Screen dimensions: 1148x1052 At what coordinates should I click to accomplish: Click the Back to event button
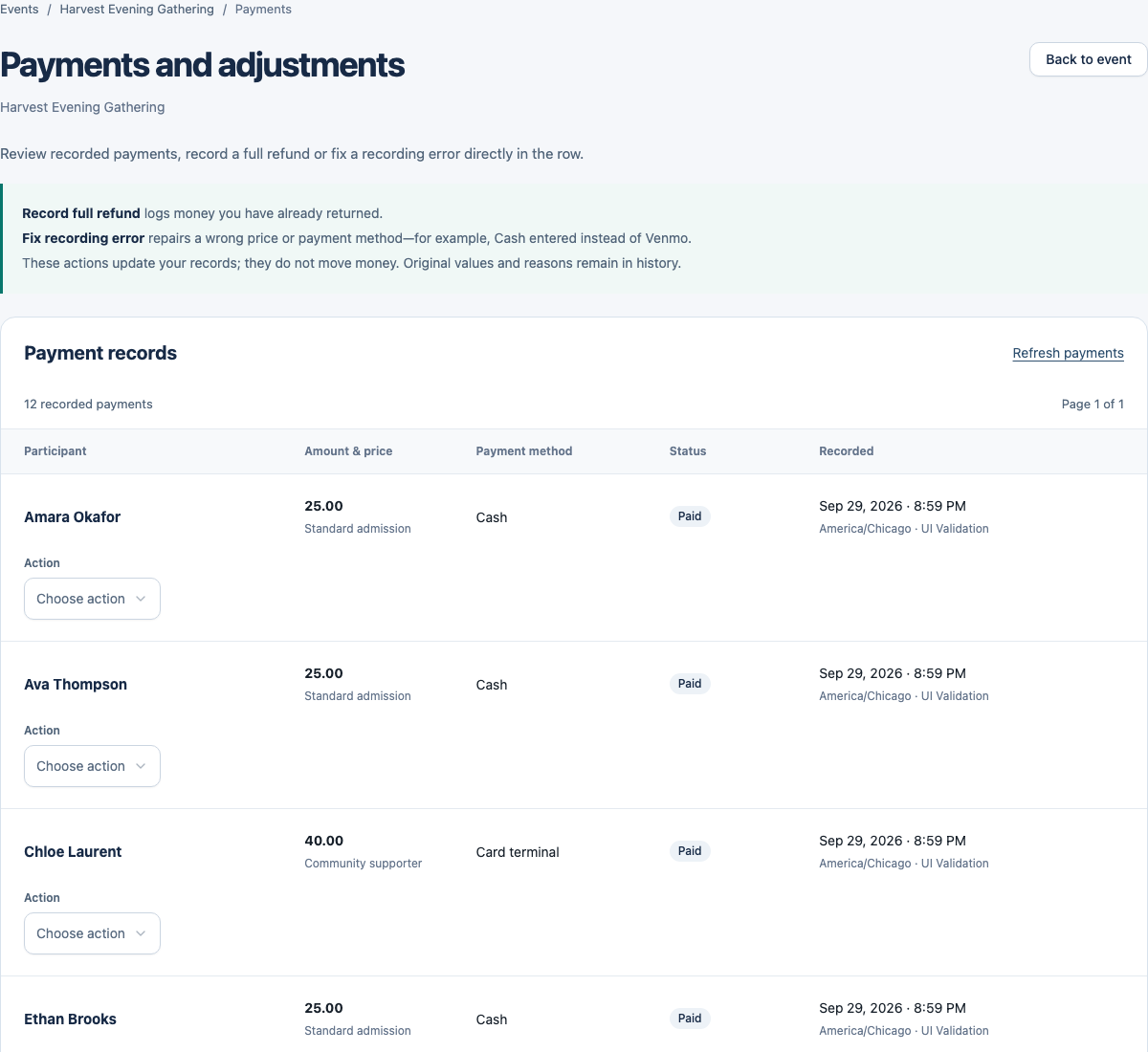click(x=1088, y=59)
